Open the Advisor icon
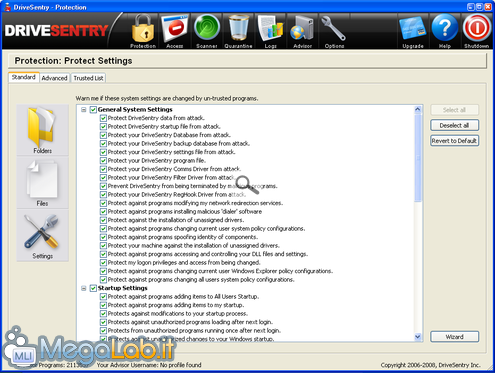 click(302, 31)
